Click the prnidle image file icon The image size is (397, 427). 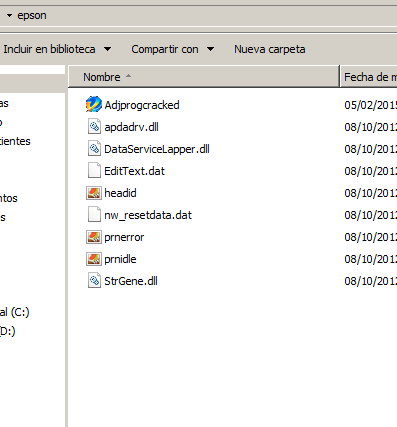click(94, 259)
